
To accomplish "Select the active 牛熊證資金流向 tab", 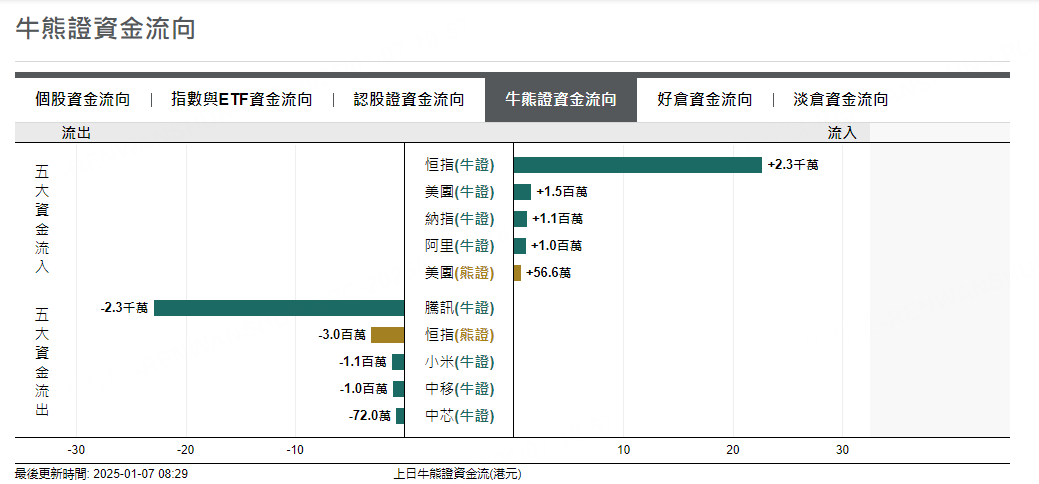I will pyautogui.click(x=561, y=100).
